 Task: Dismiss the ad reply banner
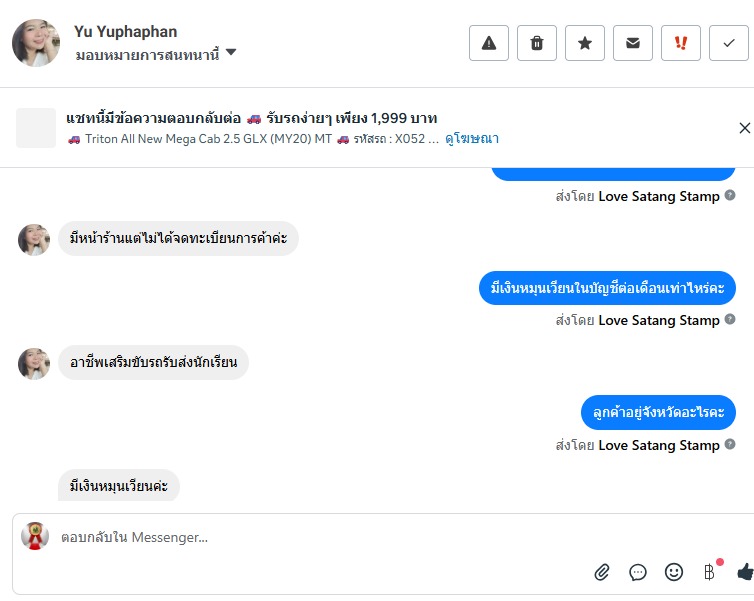(x=744, y=128)
